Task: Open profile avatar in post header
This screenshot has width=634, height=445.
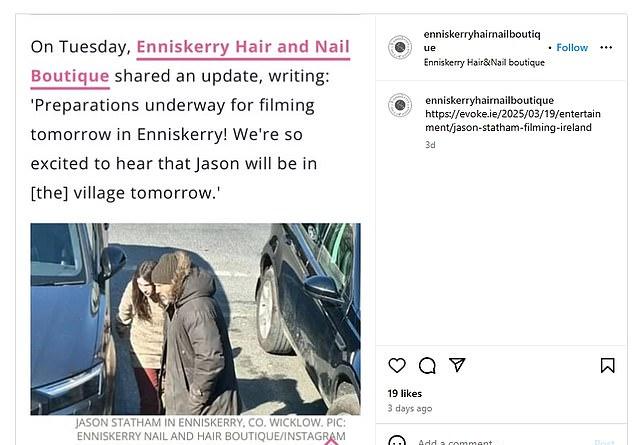Action: point(400,47)
